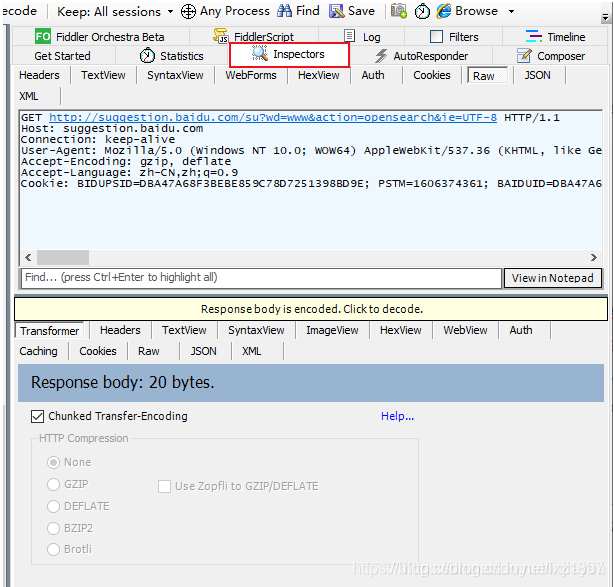
Task: Select response Headers tab
Action: 120,331
